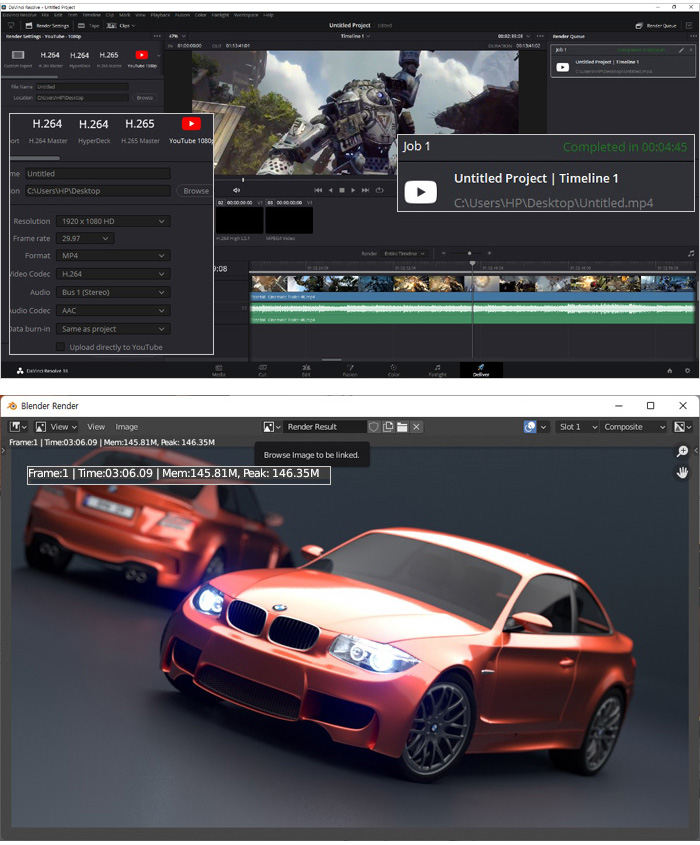Jump to first frame in DaVinci viewer
Viewport: 700px width, 845px height.
point(318,190)
